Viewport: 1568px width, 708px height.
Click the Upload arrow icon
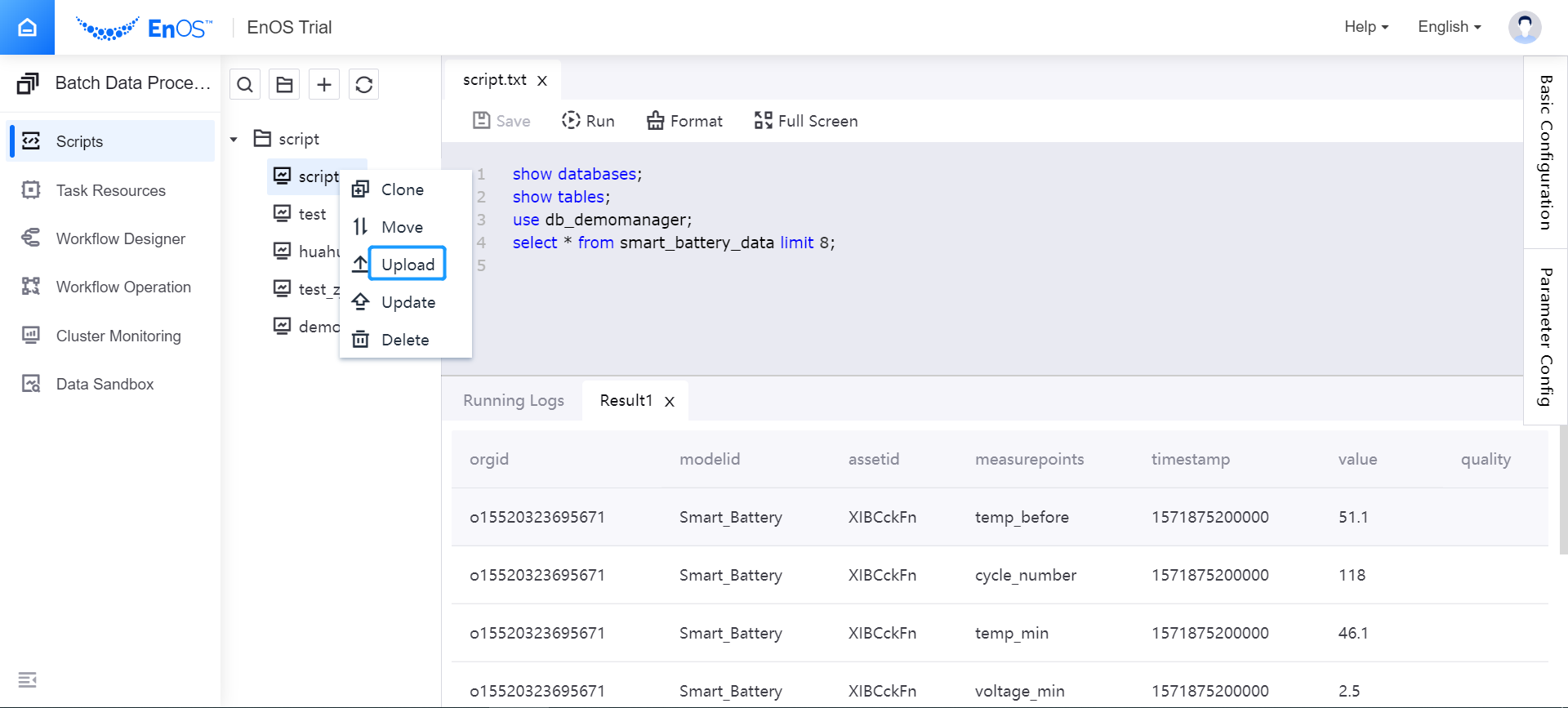point(360,264)
